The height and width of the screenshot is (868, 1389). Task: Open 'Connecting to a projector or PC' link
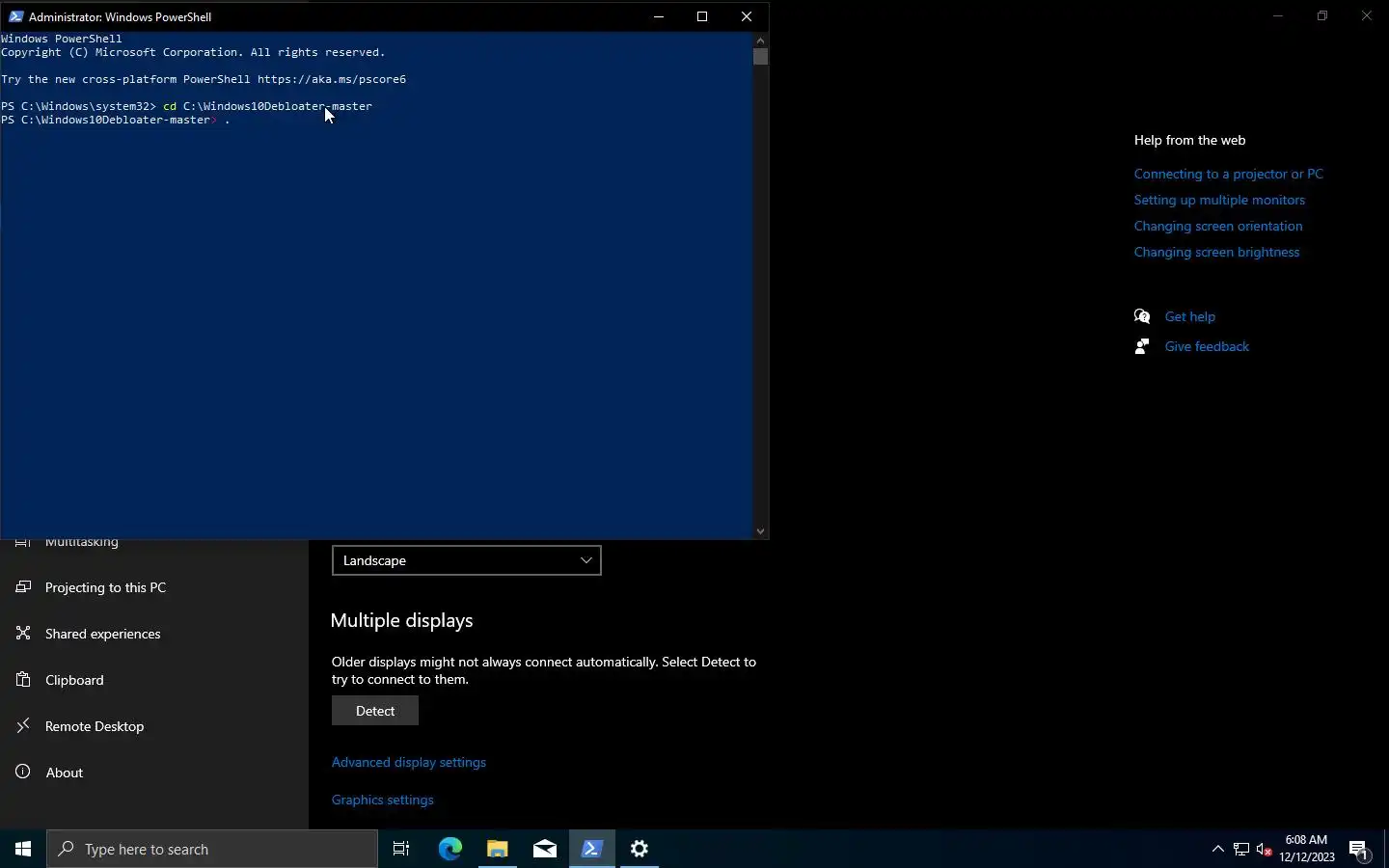(1229, 174)
